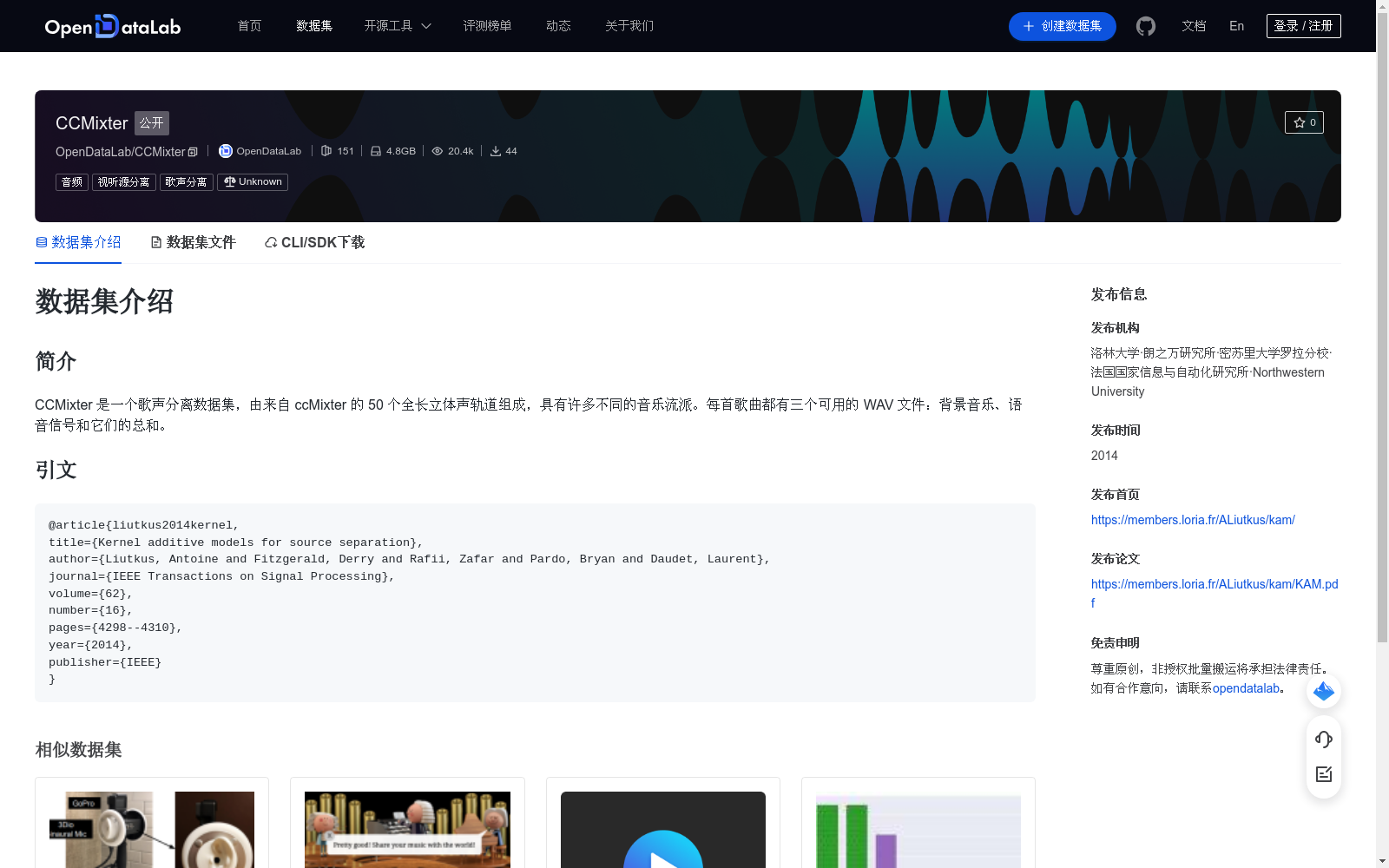Go to 首页 in navigation bar
Screen dimensions: 1389x868
[x=249, y=26]
